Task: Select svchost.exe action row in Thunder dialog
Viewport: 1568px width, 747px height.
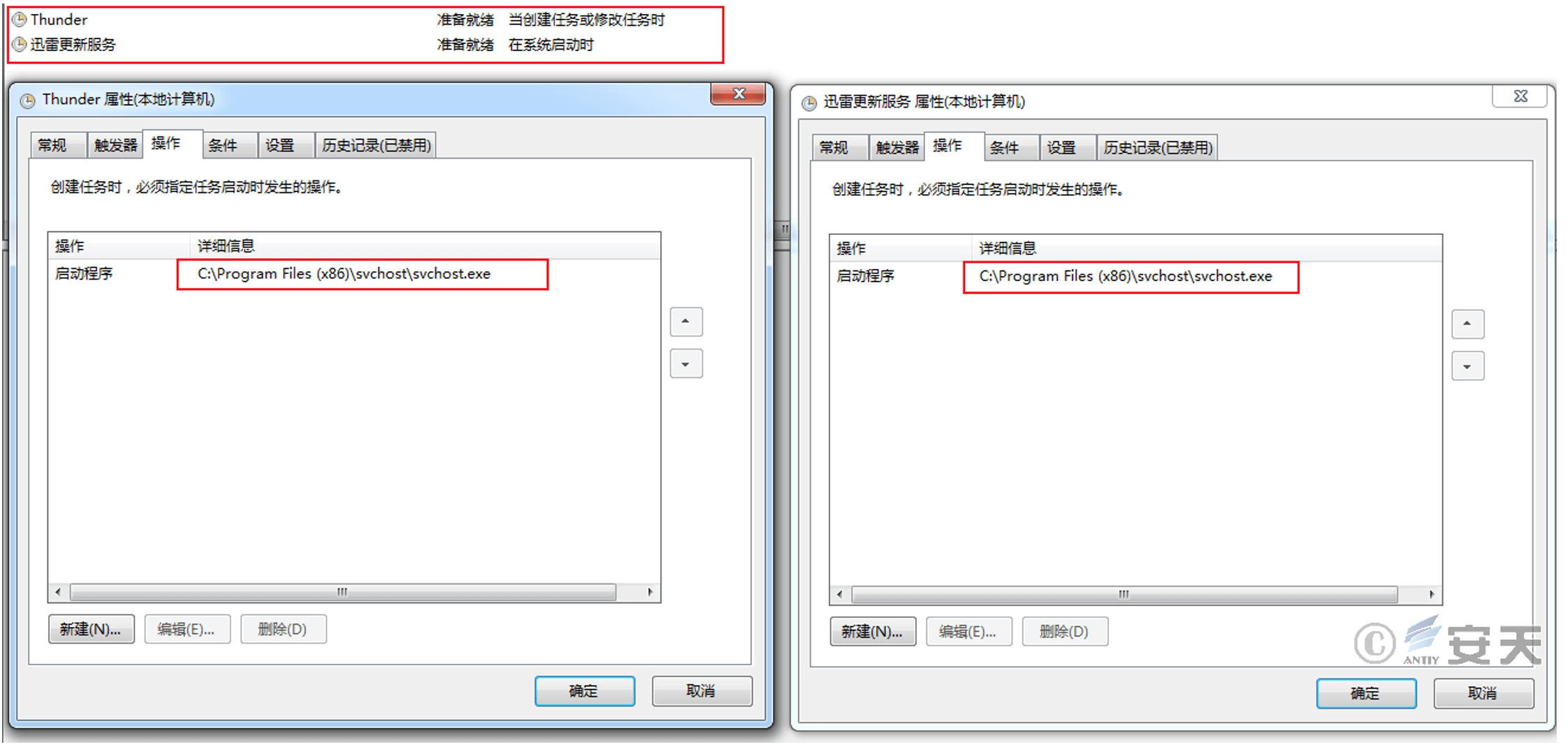Action: click(x=354, y=274)
